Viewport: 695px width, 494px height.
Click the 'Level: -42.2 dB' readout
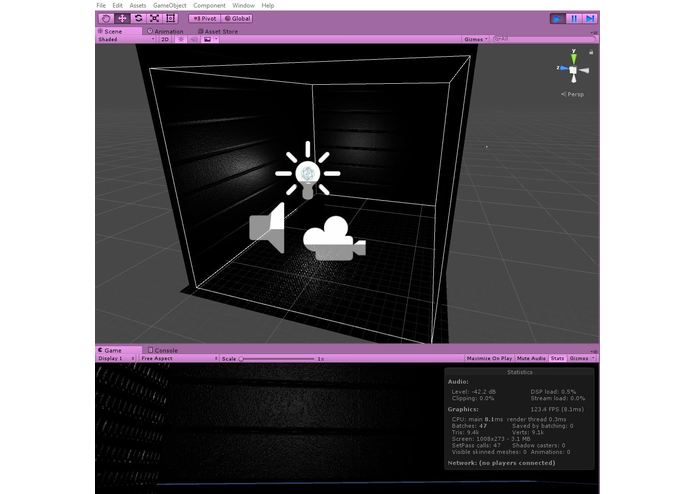click(x=473, y=392)
